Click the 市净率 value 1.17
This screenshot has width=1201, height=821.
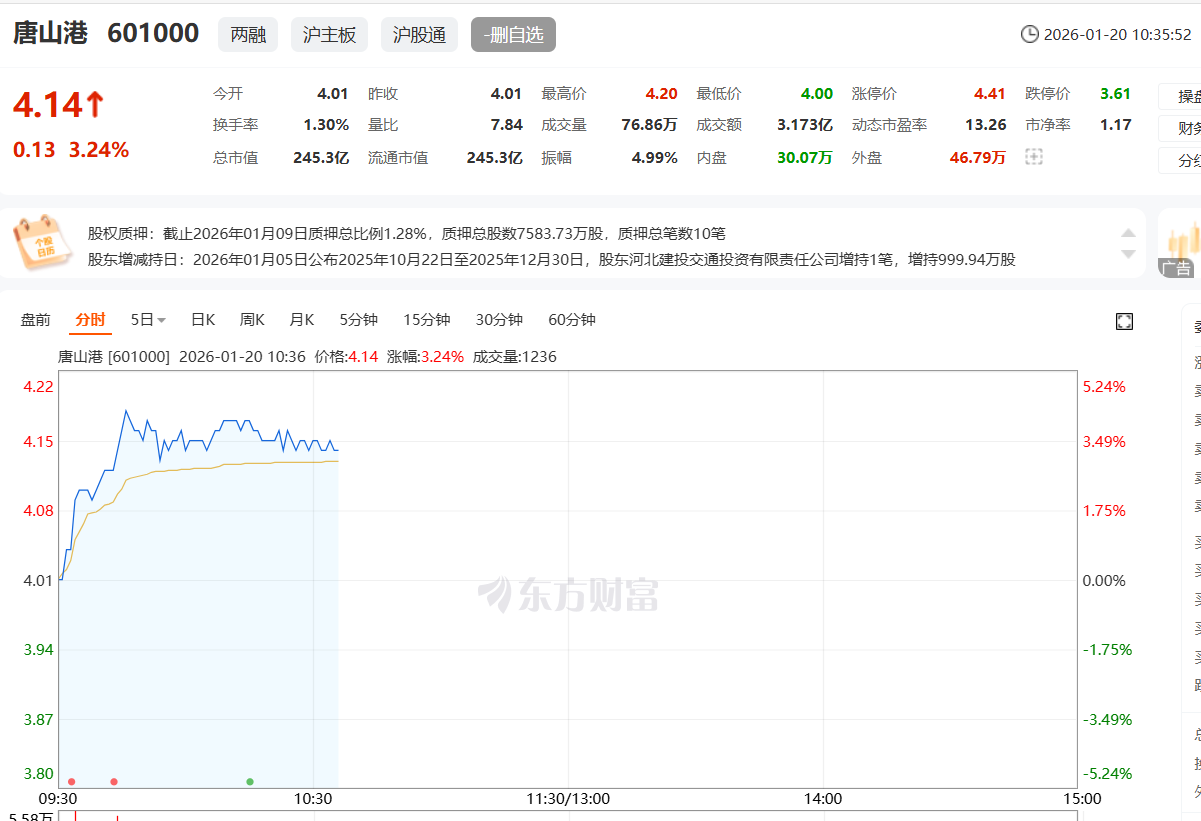pos(1116,125)
